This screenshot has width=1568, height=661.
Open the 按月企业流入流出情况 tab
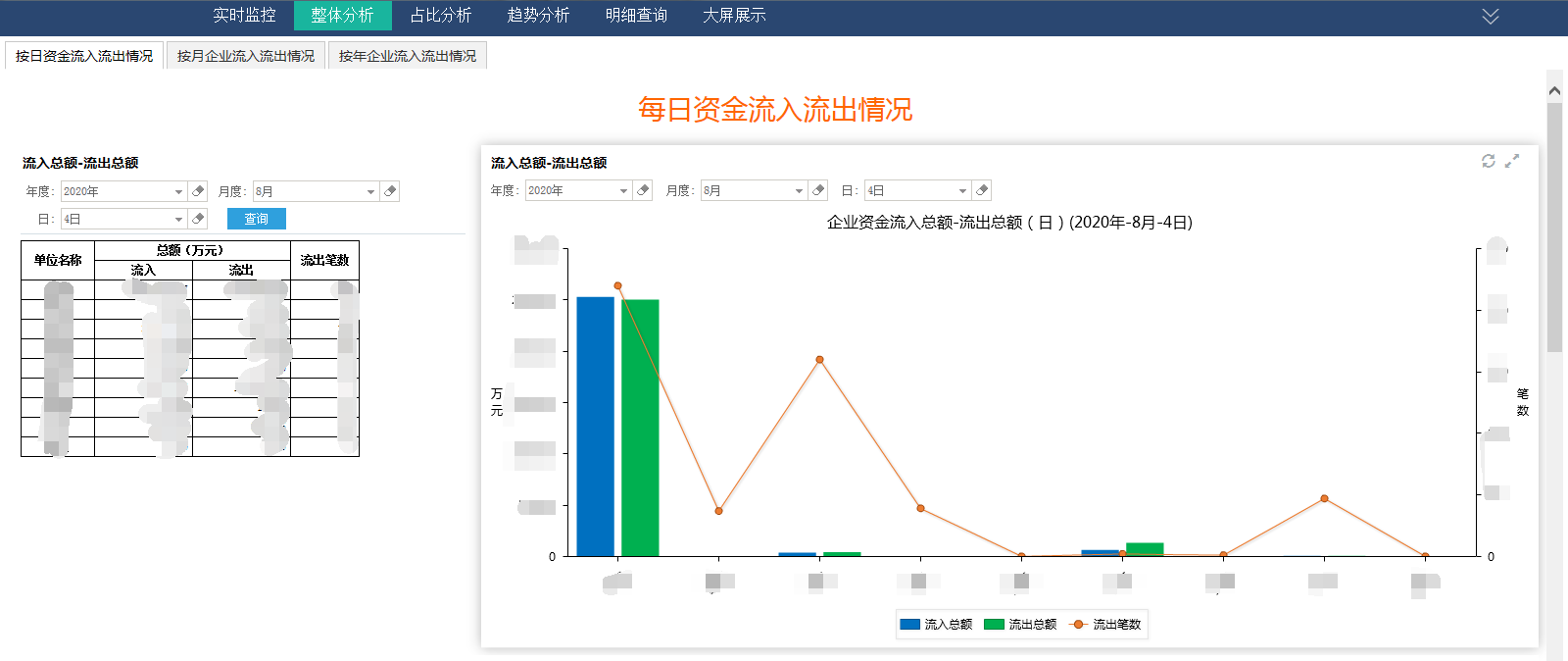pos(246,56)
